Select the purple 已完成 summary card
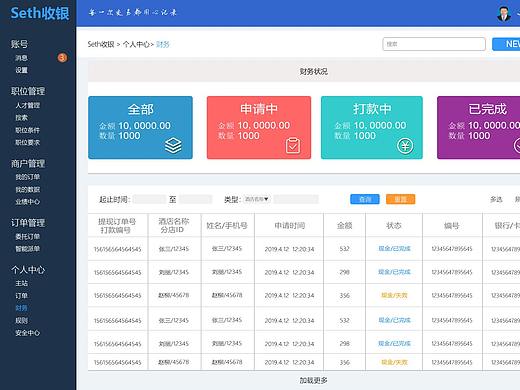Viewport: 520px width, 390px height. pos(479,128)
